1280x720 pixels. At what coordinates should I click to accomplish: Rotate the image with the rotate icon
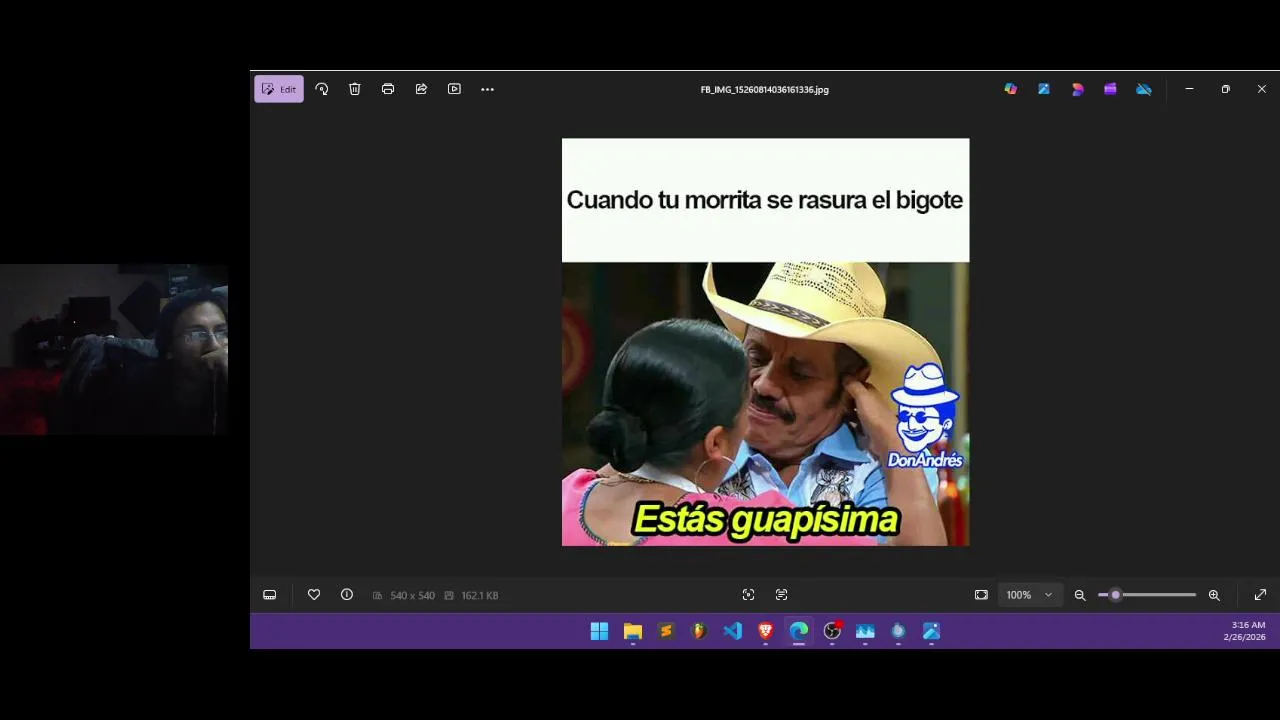pos(322,89)
